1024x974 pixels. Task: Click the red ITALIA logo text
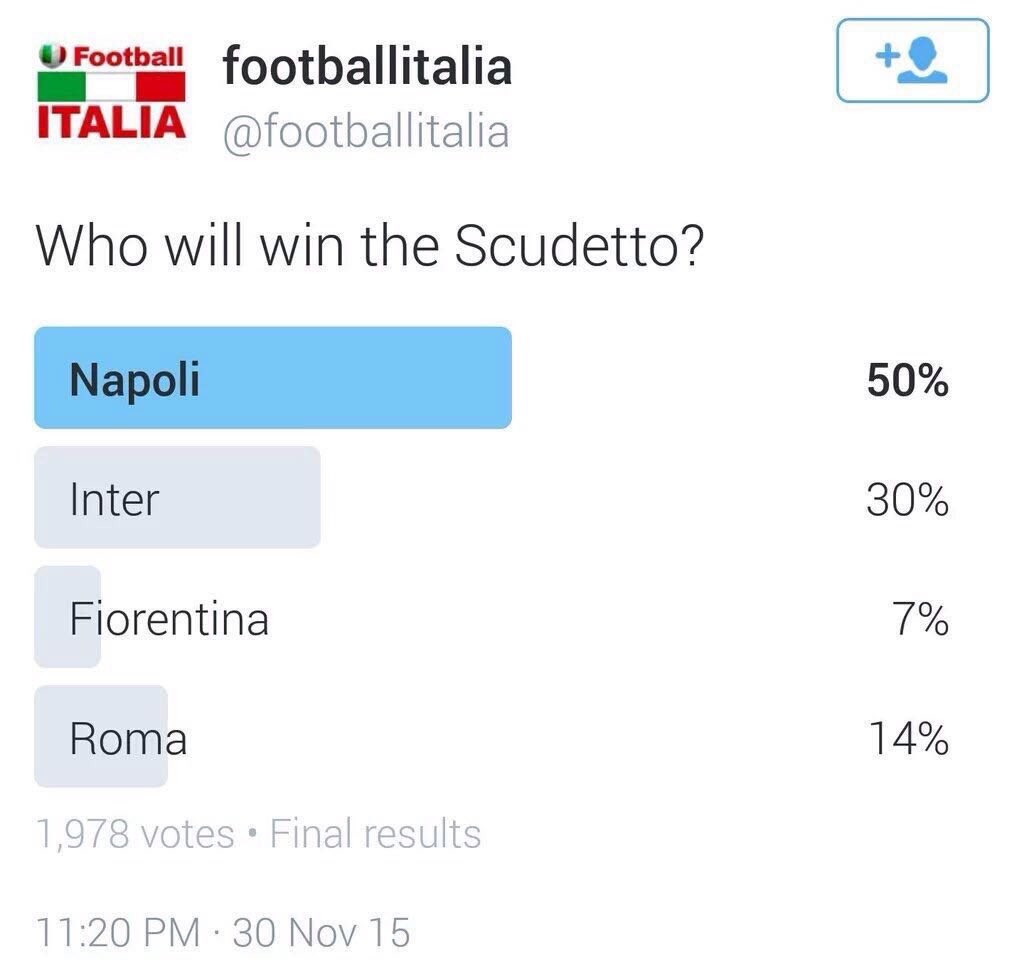point(110,121)
